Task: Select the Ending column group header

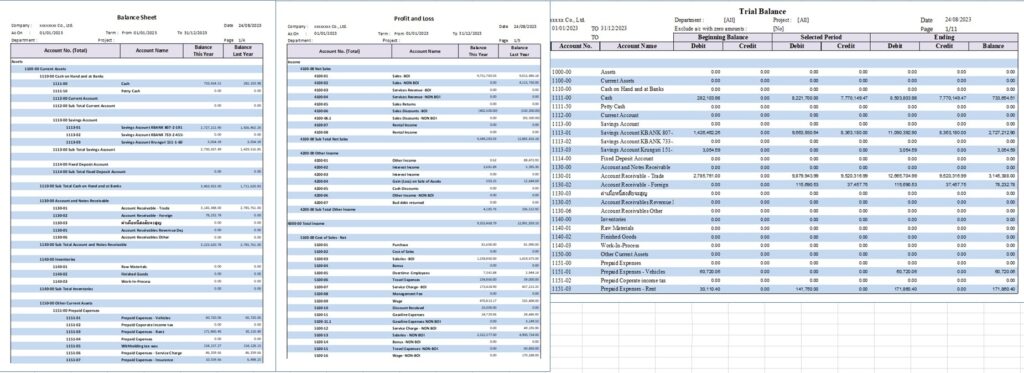Action: pos(944,37)
